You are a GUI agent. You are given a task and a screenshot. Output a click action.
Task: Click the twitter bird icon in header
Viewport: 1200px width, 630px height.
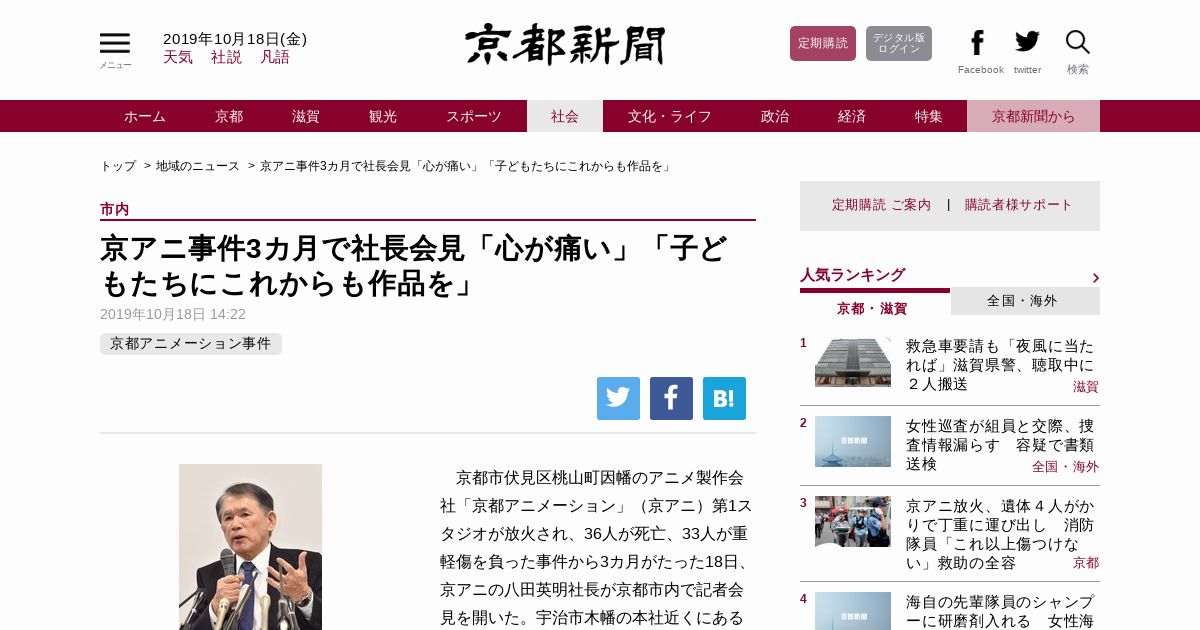point(1027,42)
